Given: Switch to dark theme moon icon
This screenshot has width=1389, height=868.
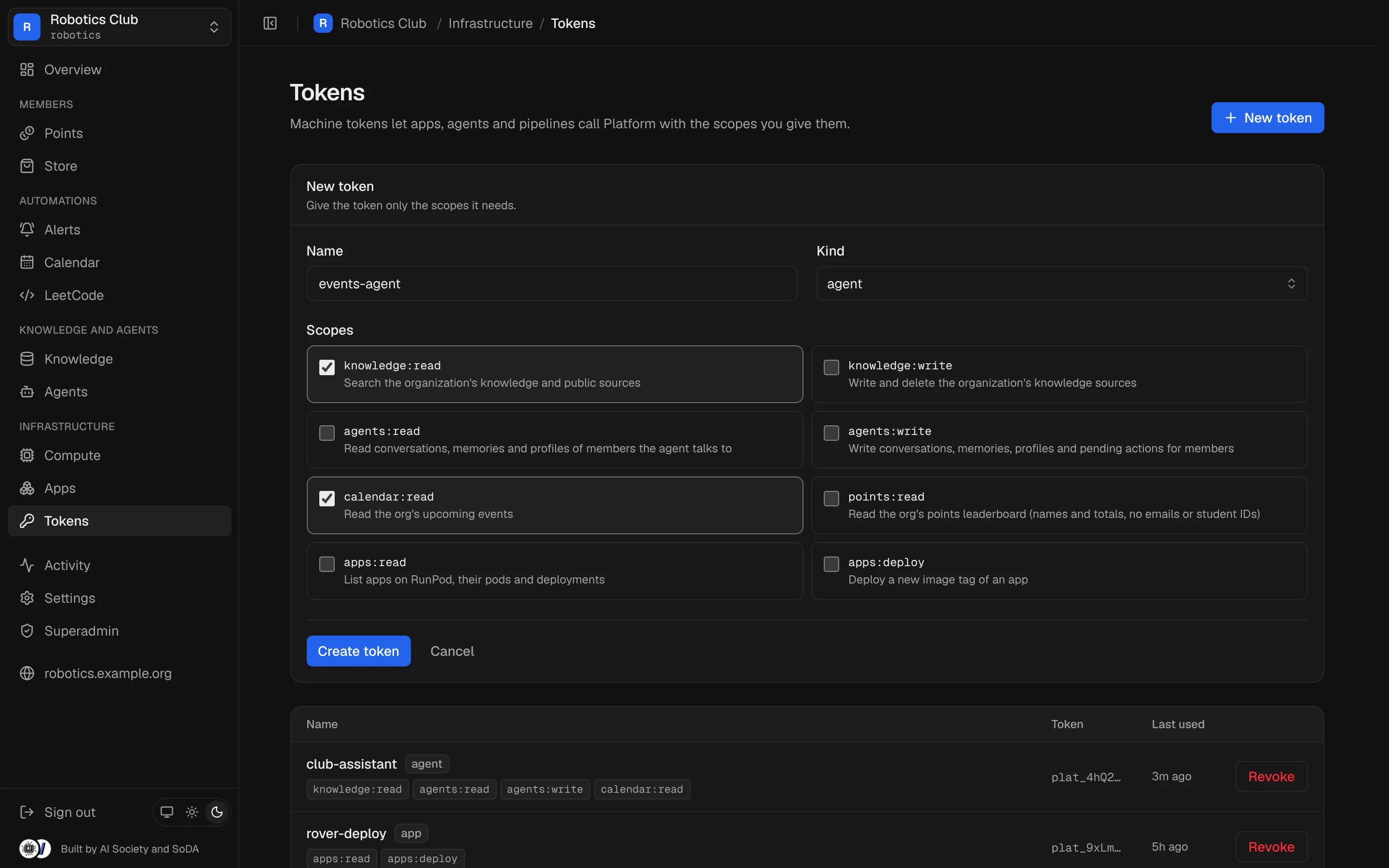Looking at the screenshot, I should click(217, 812).
